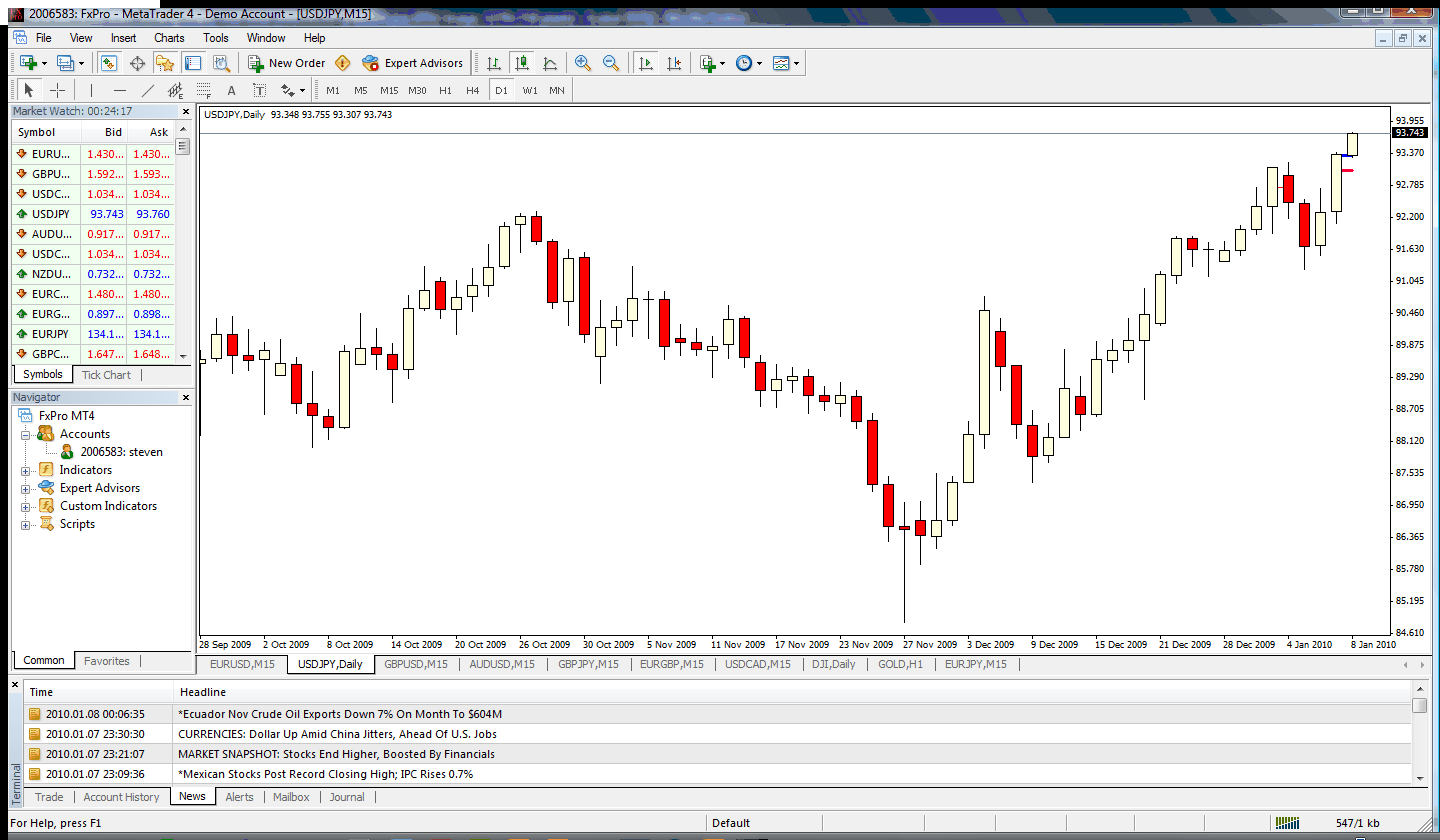Image resolution: width=1440 pixels, height=840 pixels.
Task: Open the File menu
Action: [44, 38]
